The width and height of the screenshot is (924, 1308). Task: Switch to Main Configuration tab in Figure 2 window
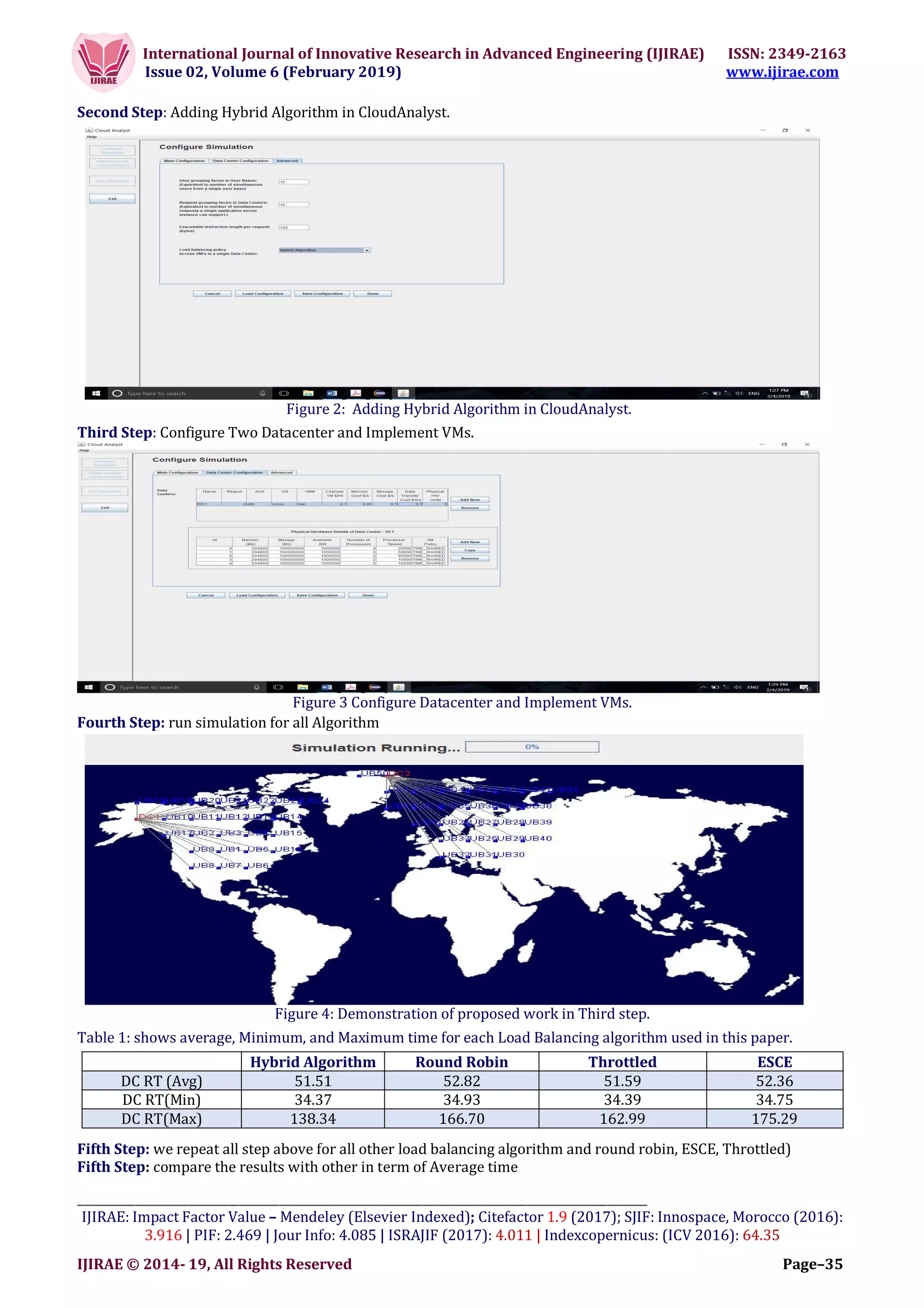coord(184,161)
